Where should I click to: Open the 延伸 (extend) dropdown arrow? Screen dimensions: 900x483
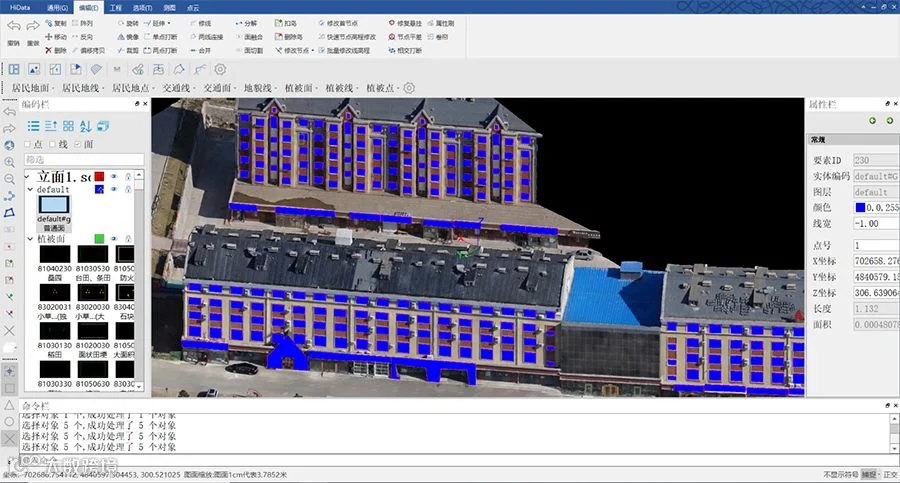tap(169, 24)
